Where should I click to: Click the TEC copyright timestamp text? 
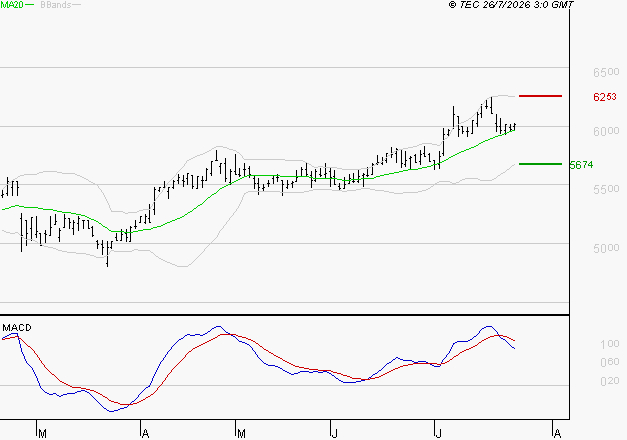[511, 4]
